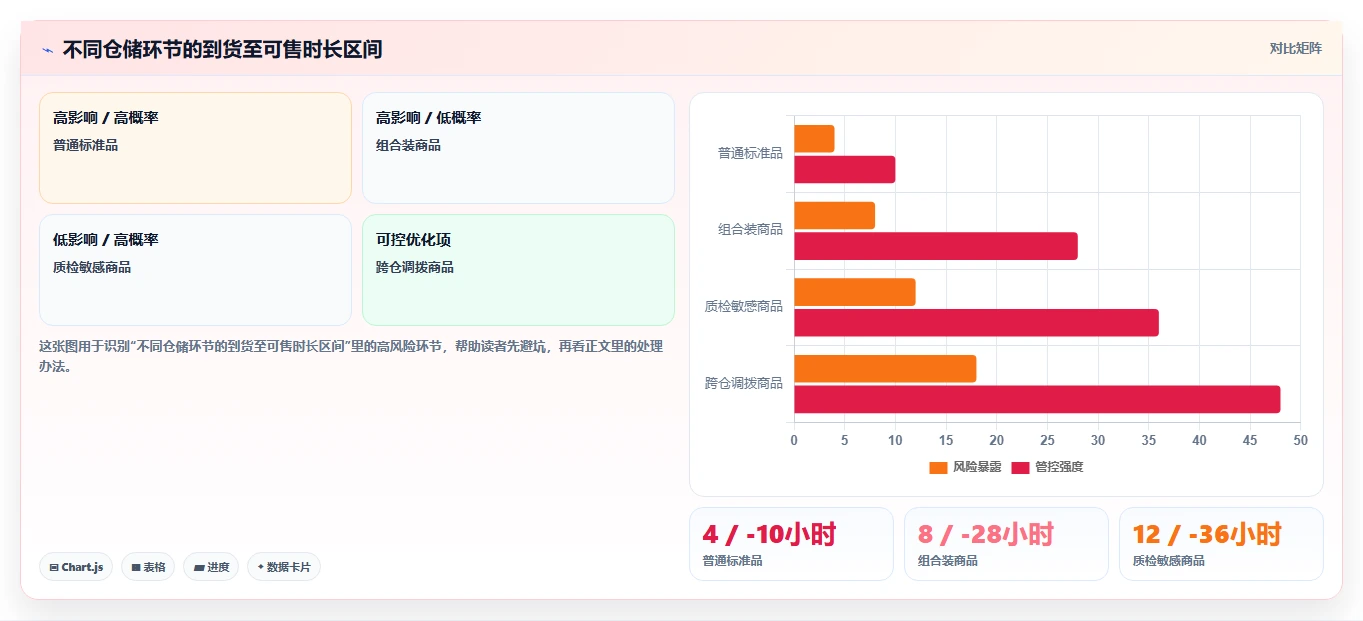
Task: Click orange 风险暴露 legend swatch
Action: (938, 468)
